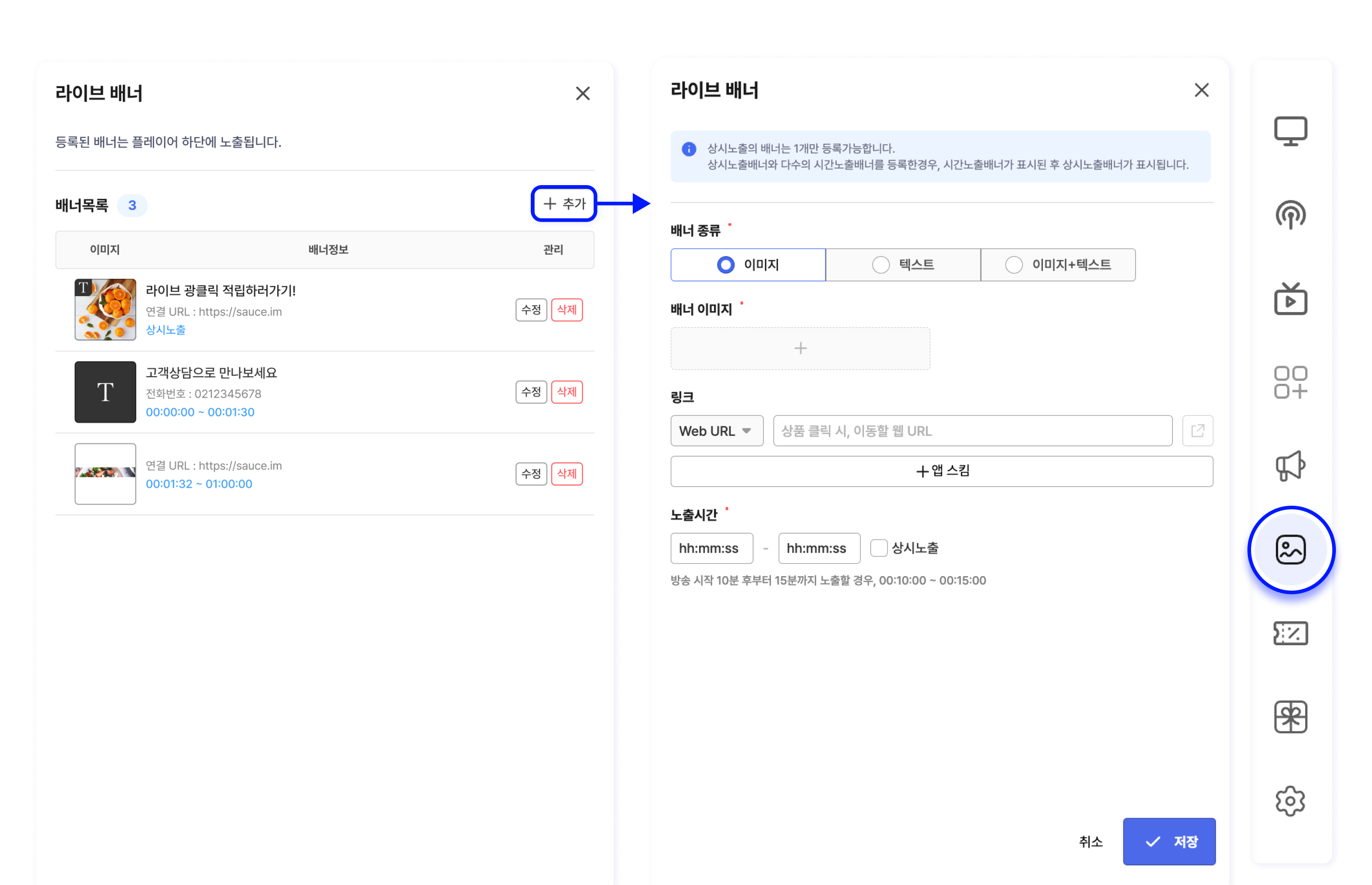Click the open-link icon beside URL field
The height and width of the screenshot is (885, 1372).
[1197, 430]
